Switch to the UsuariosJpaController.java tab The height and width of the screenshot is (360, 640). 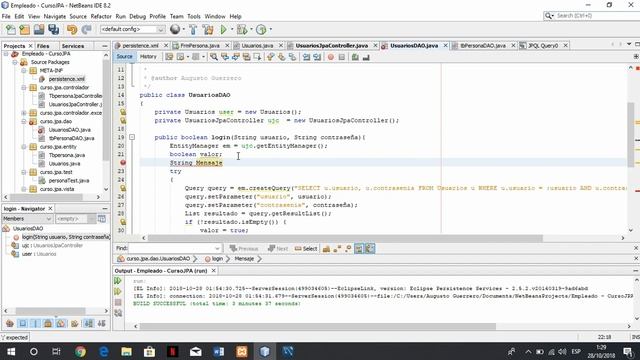[x=331, y=46]
